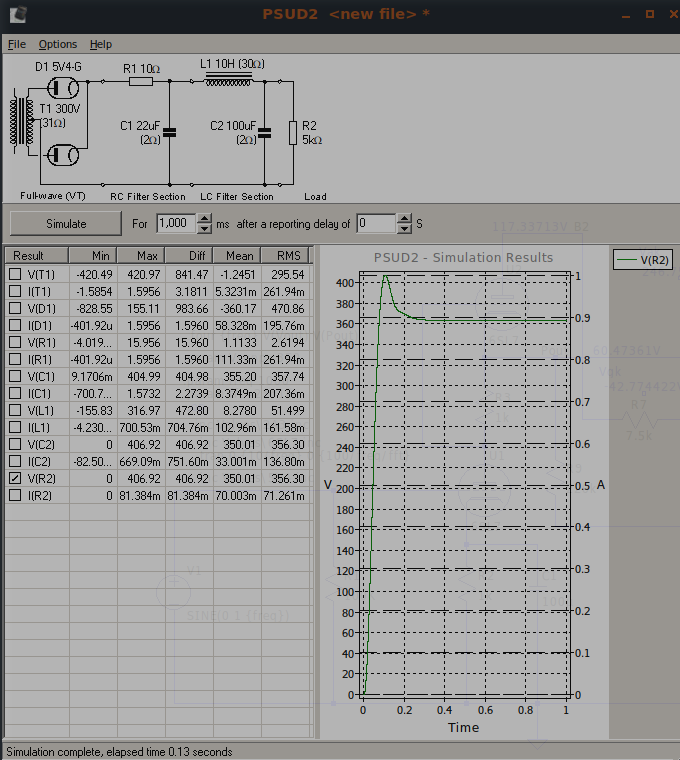Click the RC Filter Section label
This screenshot has height=760, width=680.
point(148,196)
